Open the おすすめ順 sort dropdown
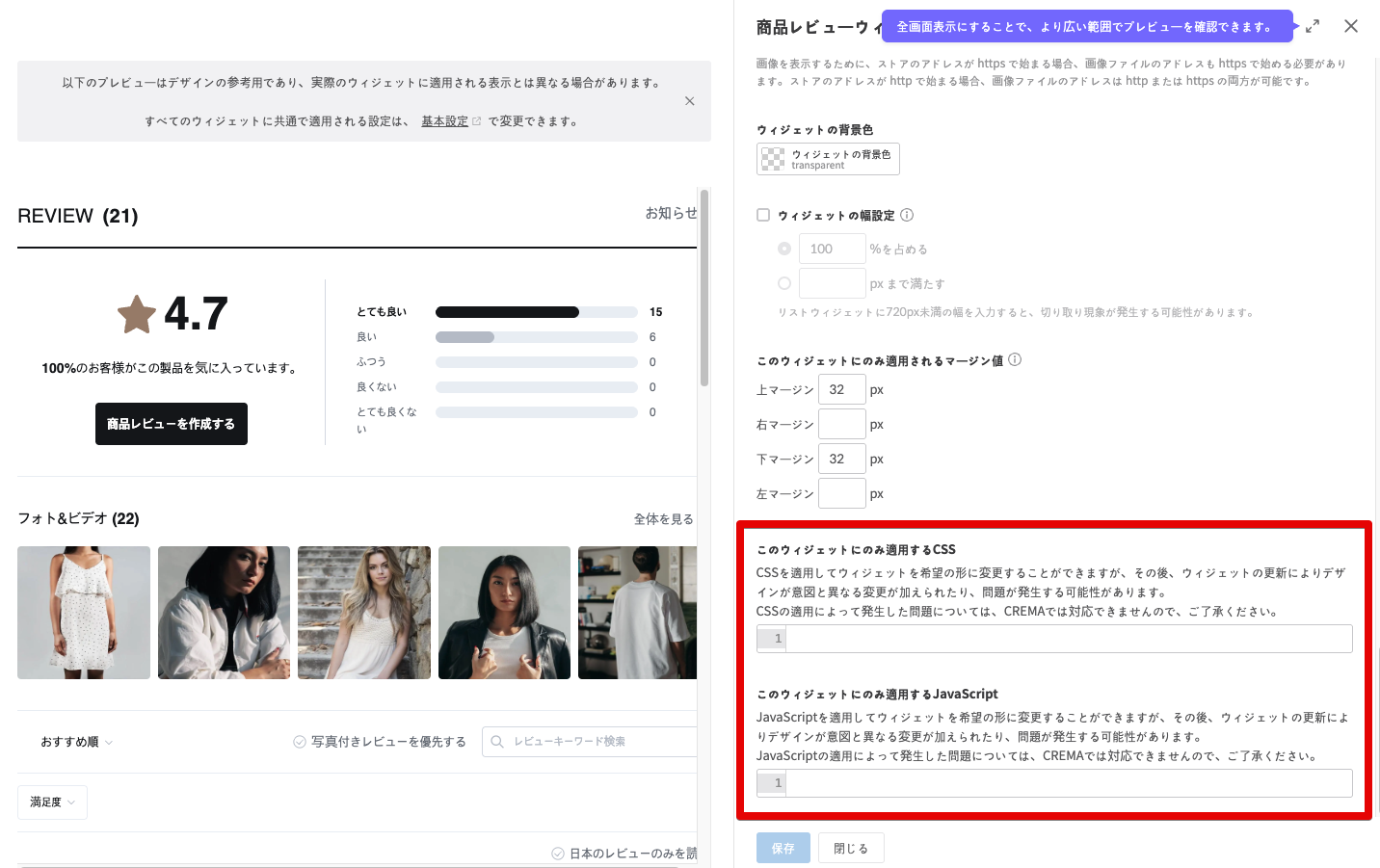Image resolution: width=1380 pixels, height=868 pixels. pos(76,742)
